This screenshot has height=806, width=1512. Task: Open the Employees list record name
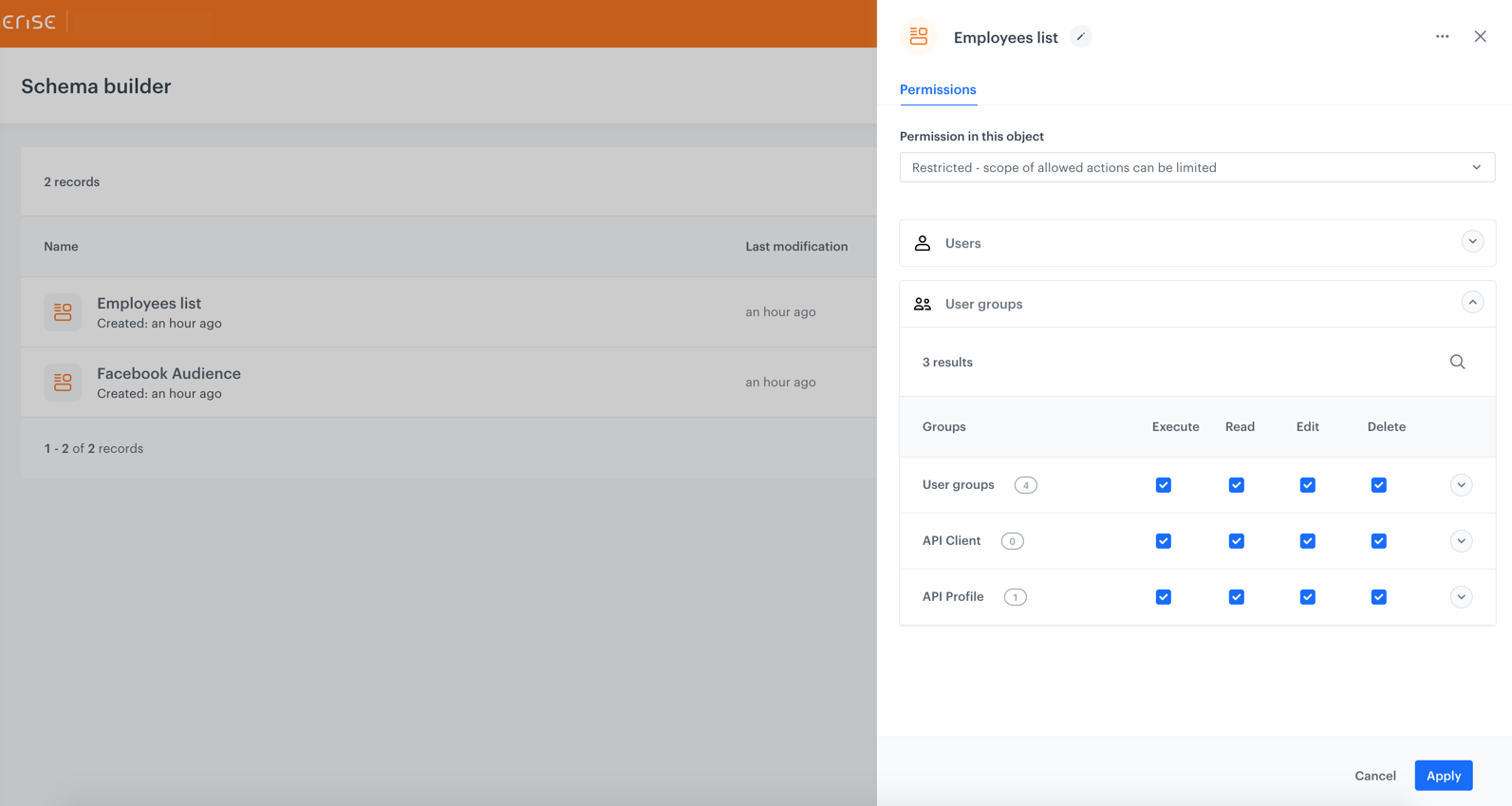point(149,303)
